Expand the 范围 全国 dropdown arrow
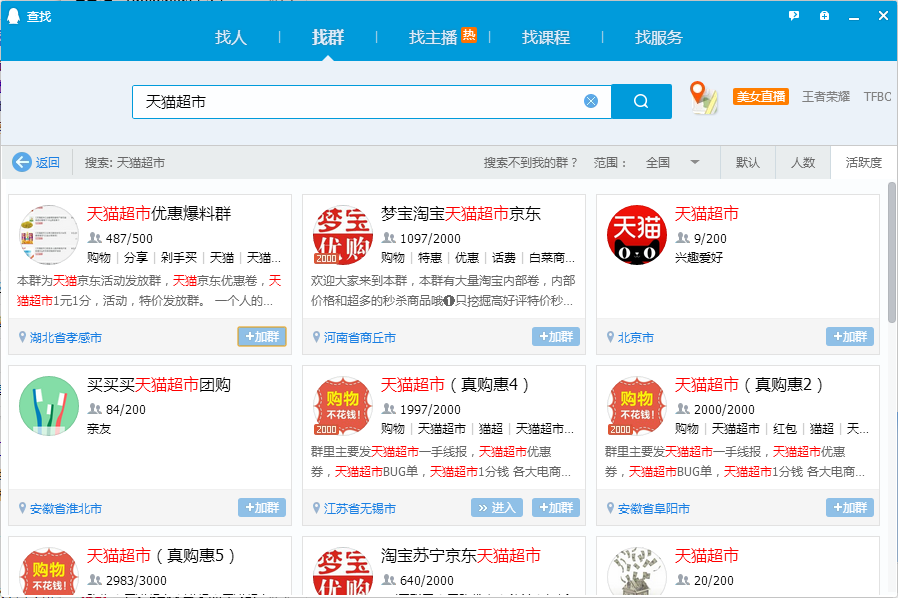The height and width of the screenshot is (598, 898). pyautogui.click(x=695, y=162)
